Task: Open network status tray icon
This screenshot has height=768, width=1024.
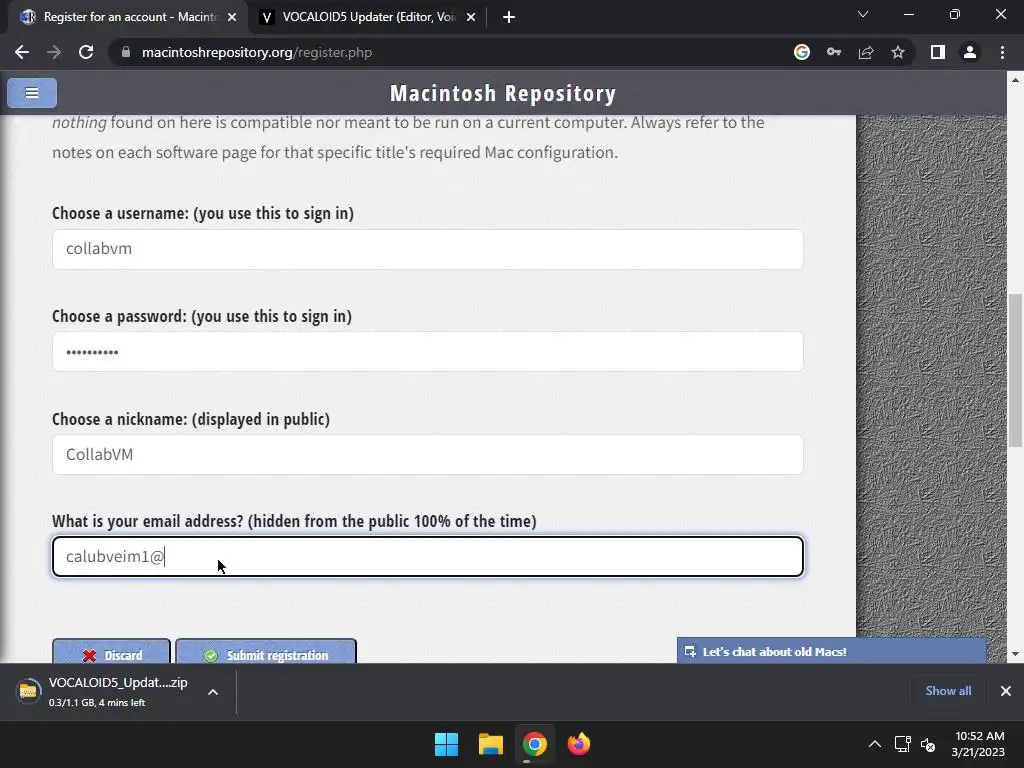Action: [x=903, y=744]
